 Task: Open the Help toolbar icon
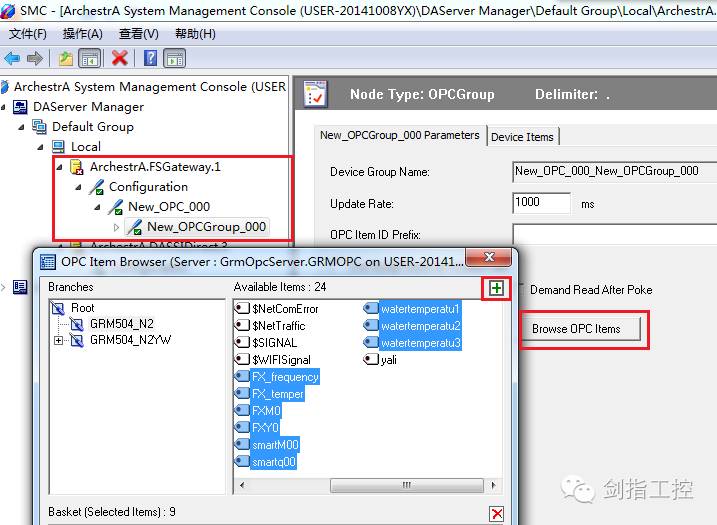click(x=150, y=58)
